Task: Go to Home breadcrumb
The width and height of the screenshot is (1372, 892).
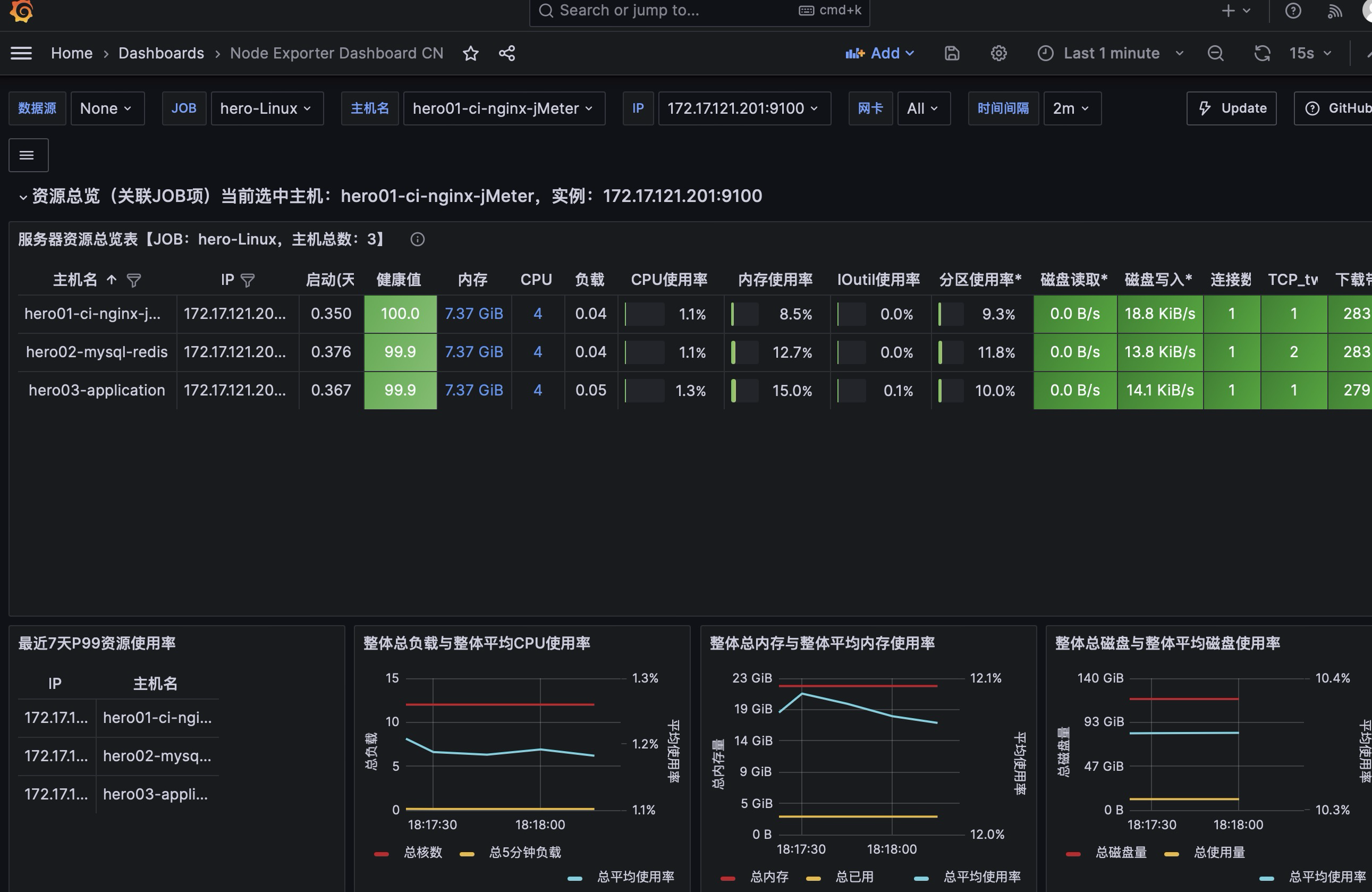Action: [72, 53]
